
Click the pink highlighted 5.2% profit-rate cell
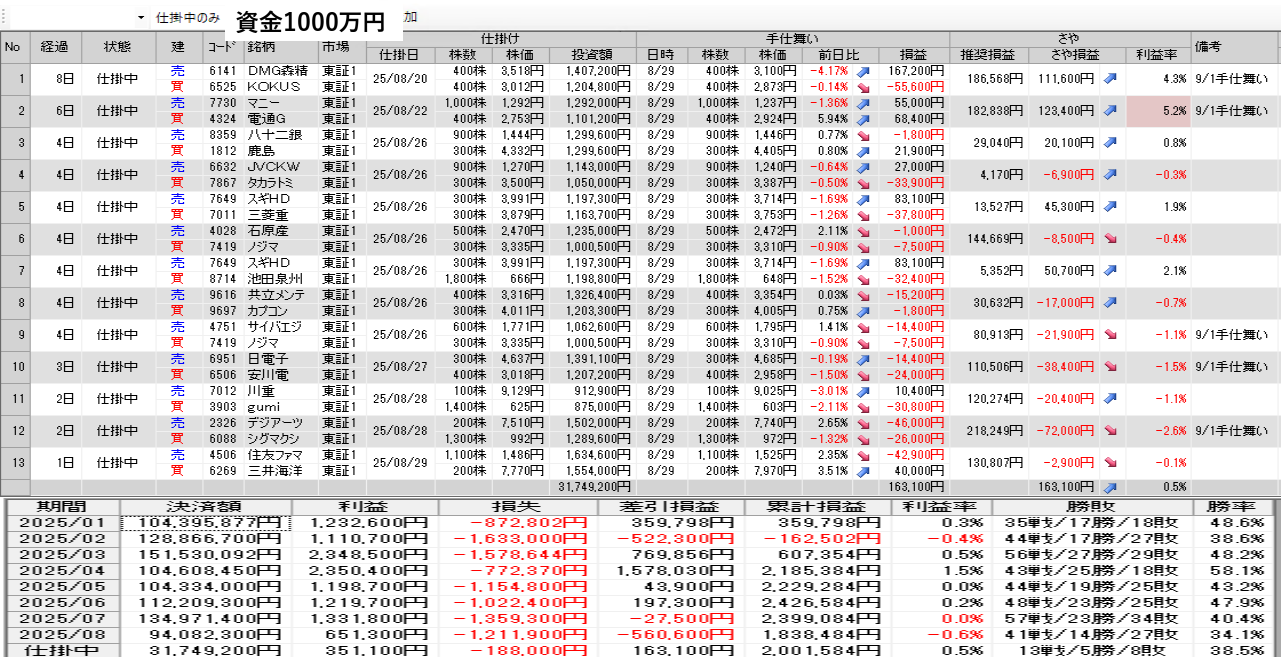[x=1158, y=111]
